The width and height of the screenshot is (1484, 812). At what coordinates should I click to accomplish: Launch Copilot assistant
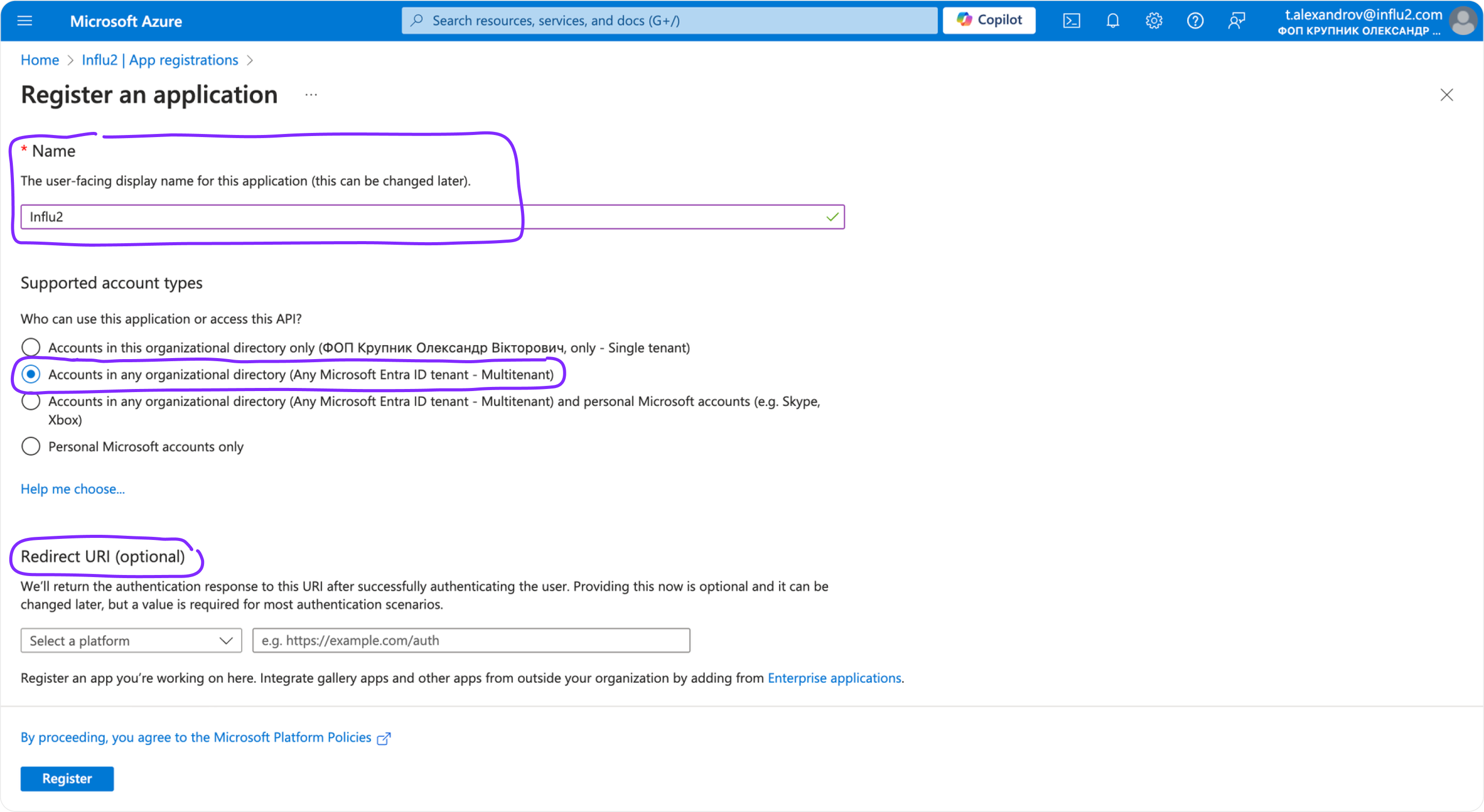[989, 20]
